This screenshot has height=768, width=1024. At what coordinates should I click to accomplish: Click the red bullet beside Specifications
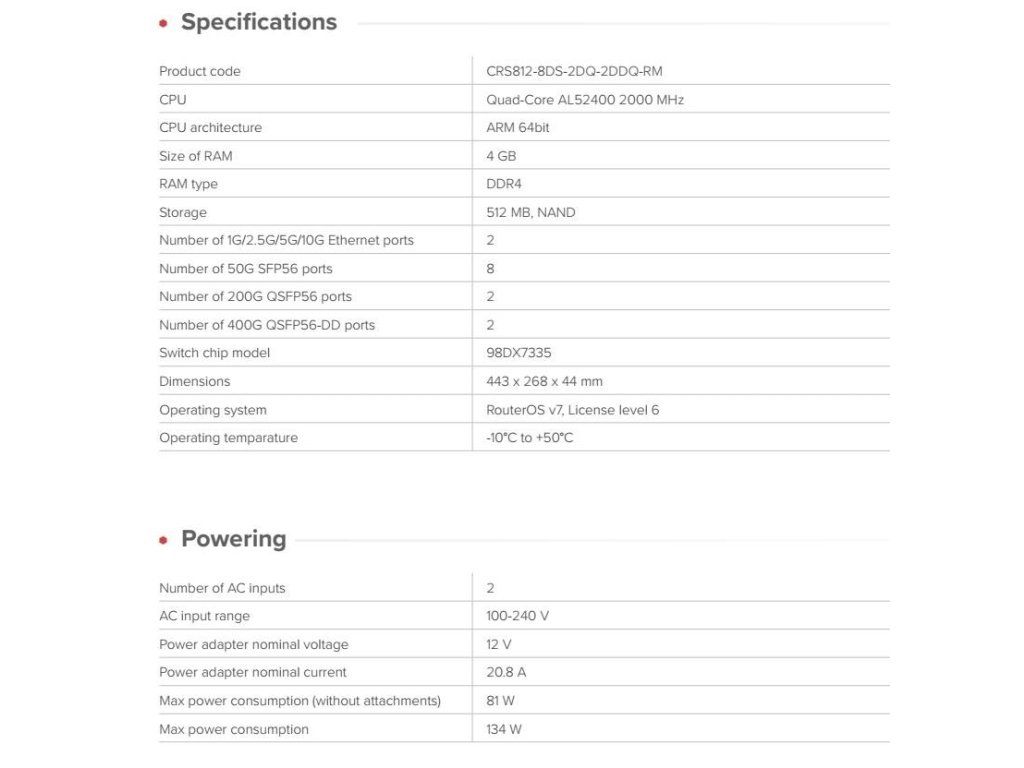pyautogui.click(x=163, y=24)
